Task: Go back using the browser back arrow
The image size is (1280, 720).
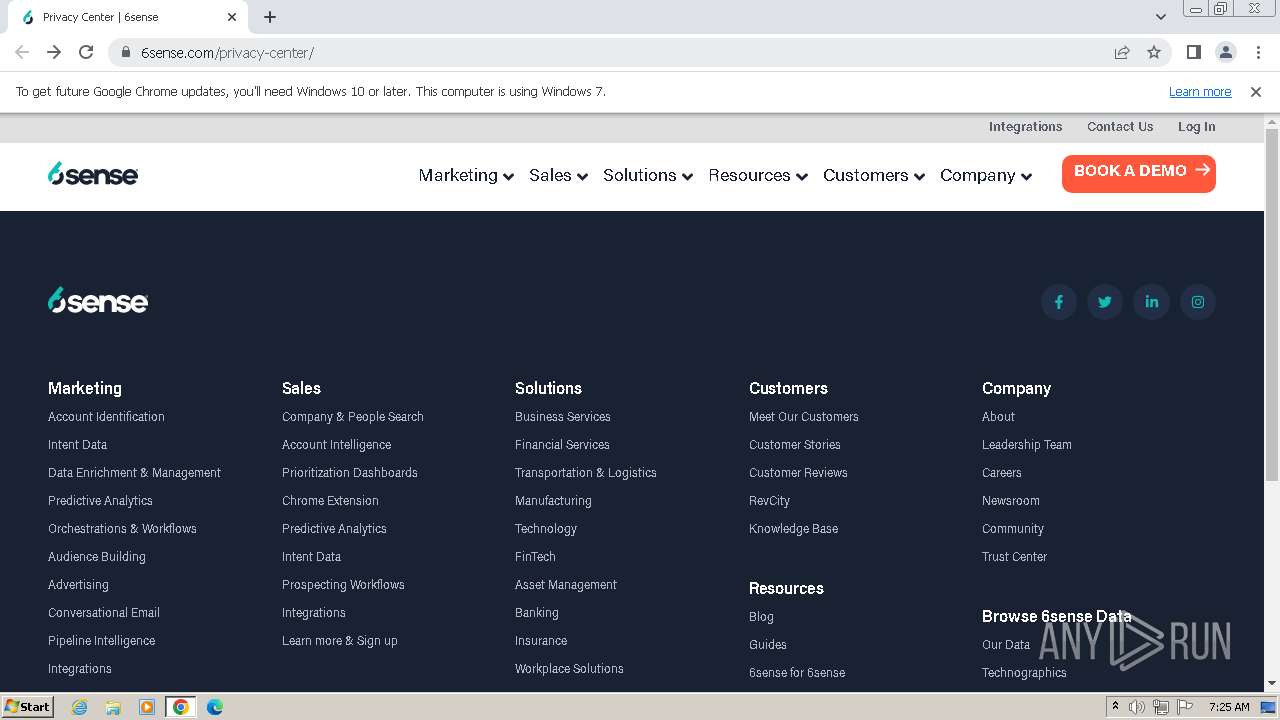Action: (22, 52)
